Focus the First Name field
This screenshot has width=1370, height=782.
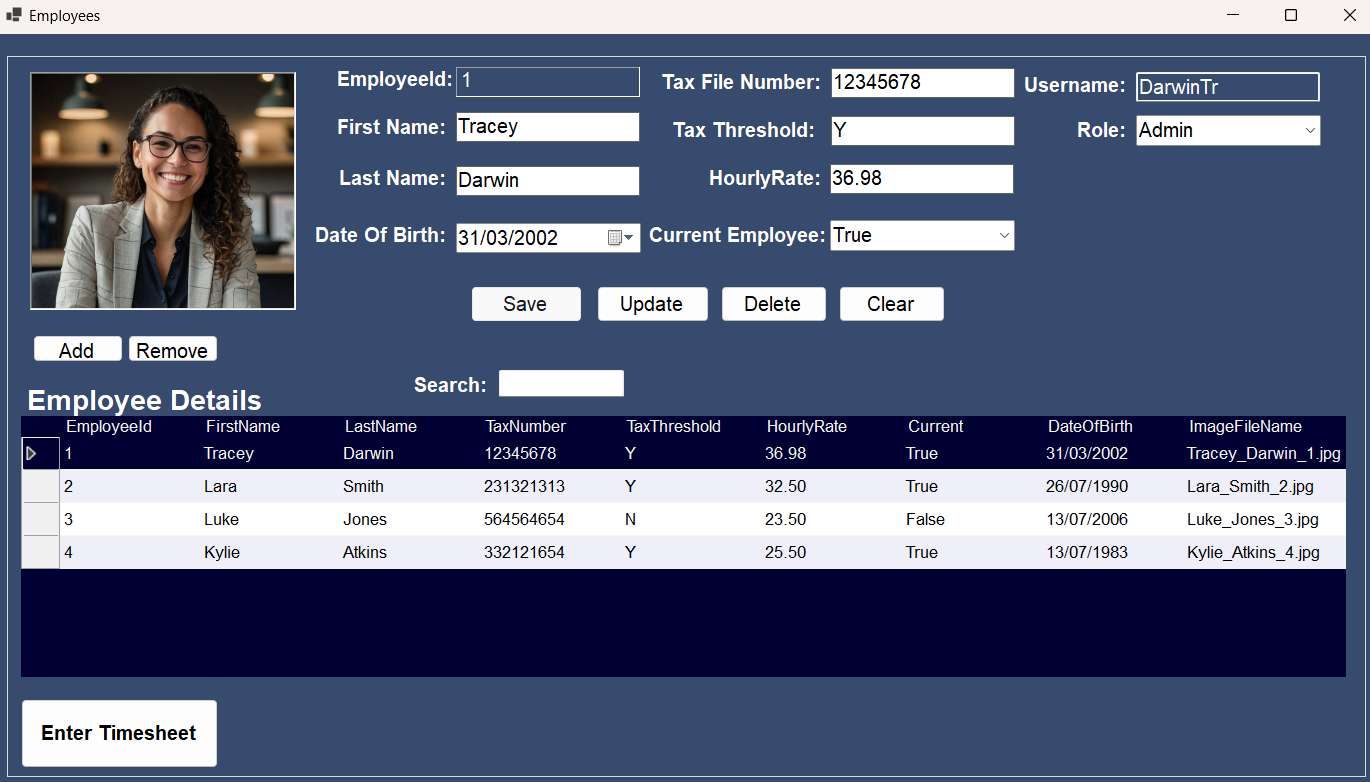tap(547, 127)
